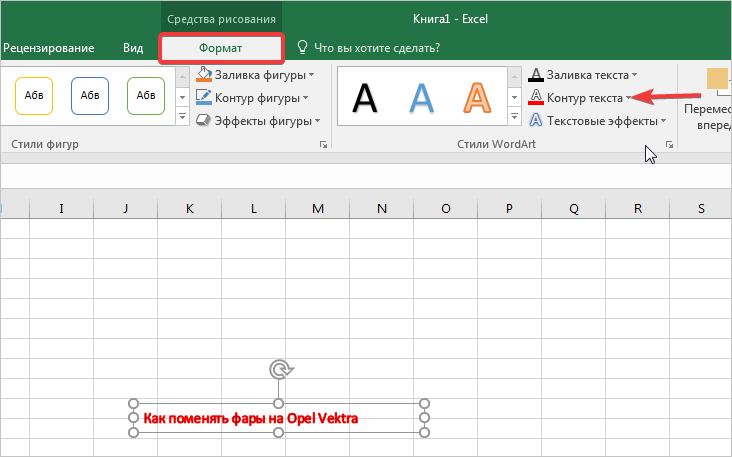The width and height of the screenshot is (732, 457).
Task: Move down one row in shape styles gallery
Action: [183, 97]
